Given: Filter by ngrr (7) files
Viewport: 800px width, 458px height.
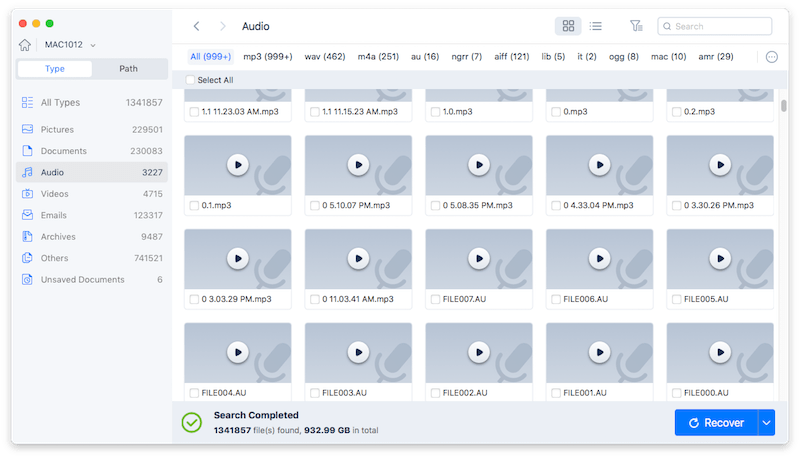Looking at the screenshot, I should tap(466, 57).
